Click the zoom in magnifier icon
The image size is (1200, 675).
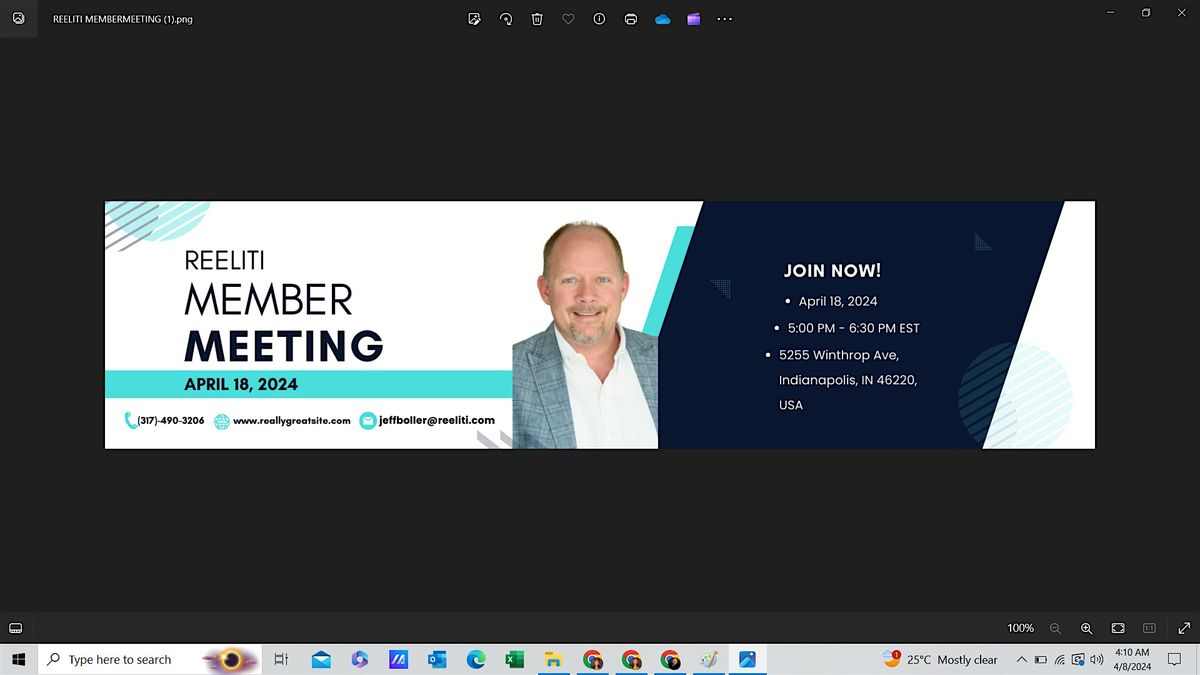click(x=1086, y=628)
